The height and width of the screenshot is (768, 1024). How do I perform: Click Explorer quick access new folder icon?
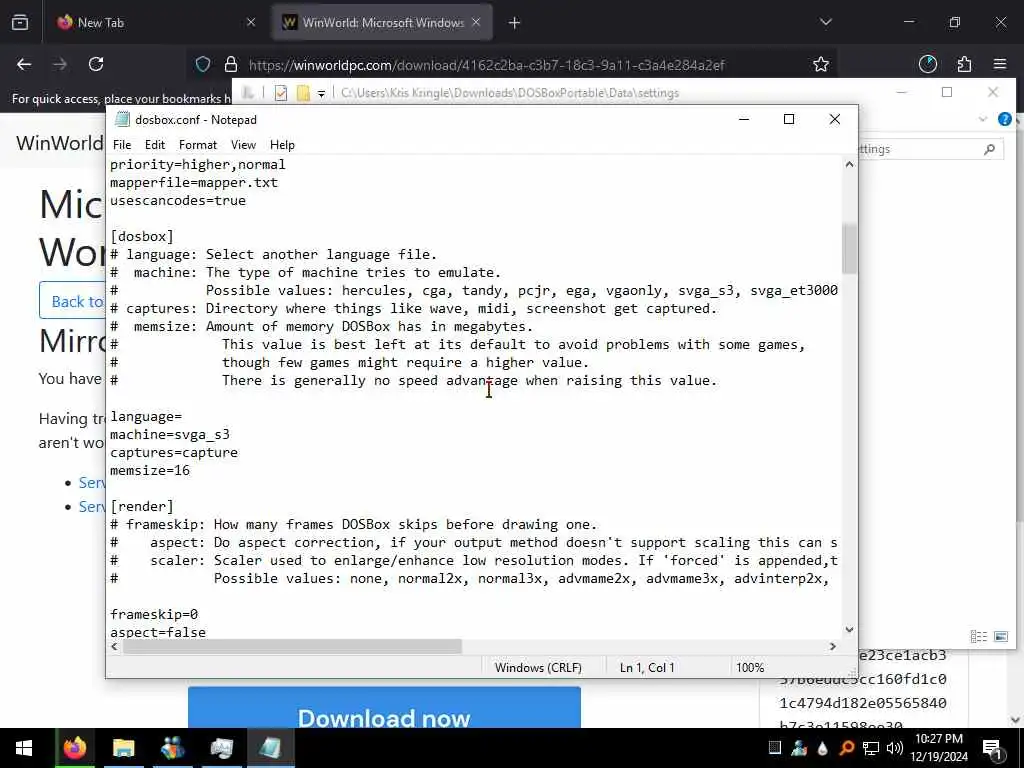click(303, 93)
